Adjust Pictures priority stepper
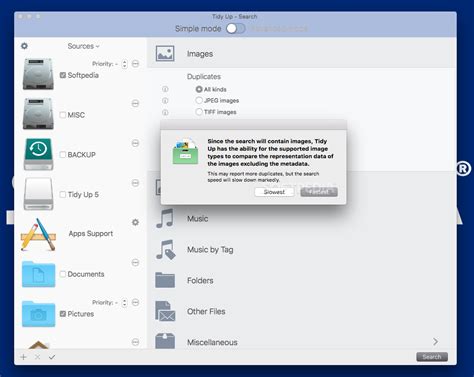The height and width of the screenshot is (377, 474). [x=124, y=303]
